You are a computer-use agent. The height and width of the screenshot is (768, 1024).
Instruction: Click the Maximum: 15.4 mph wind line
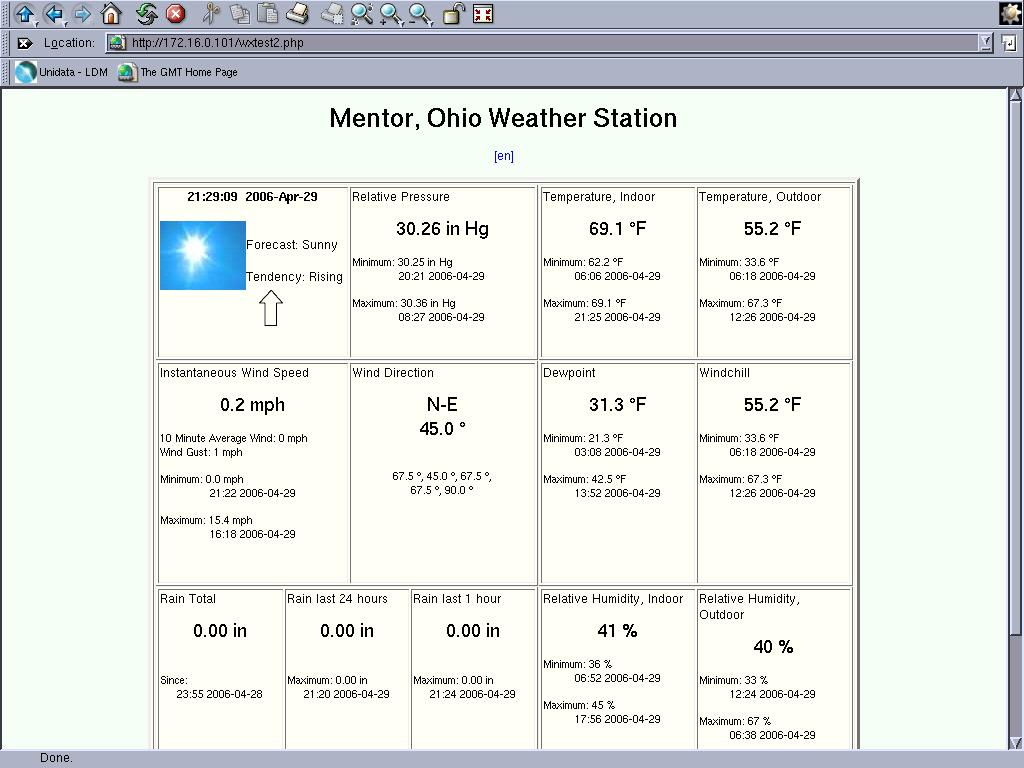206,520
